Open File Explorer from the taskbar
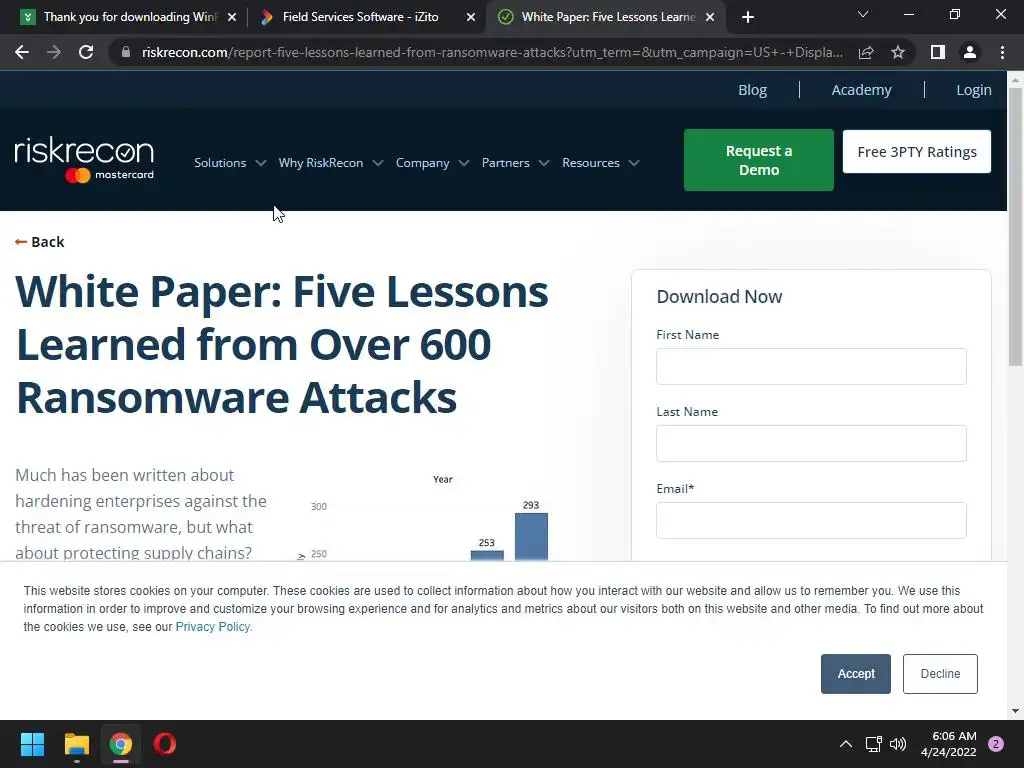This screenshot has height=768, width=1024. pyautogui.click(x=76, y=744)
